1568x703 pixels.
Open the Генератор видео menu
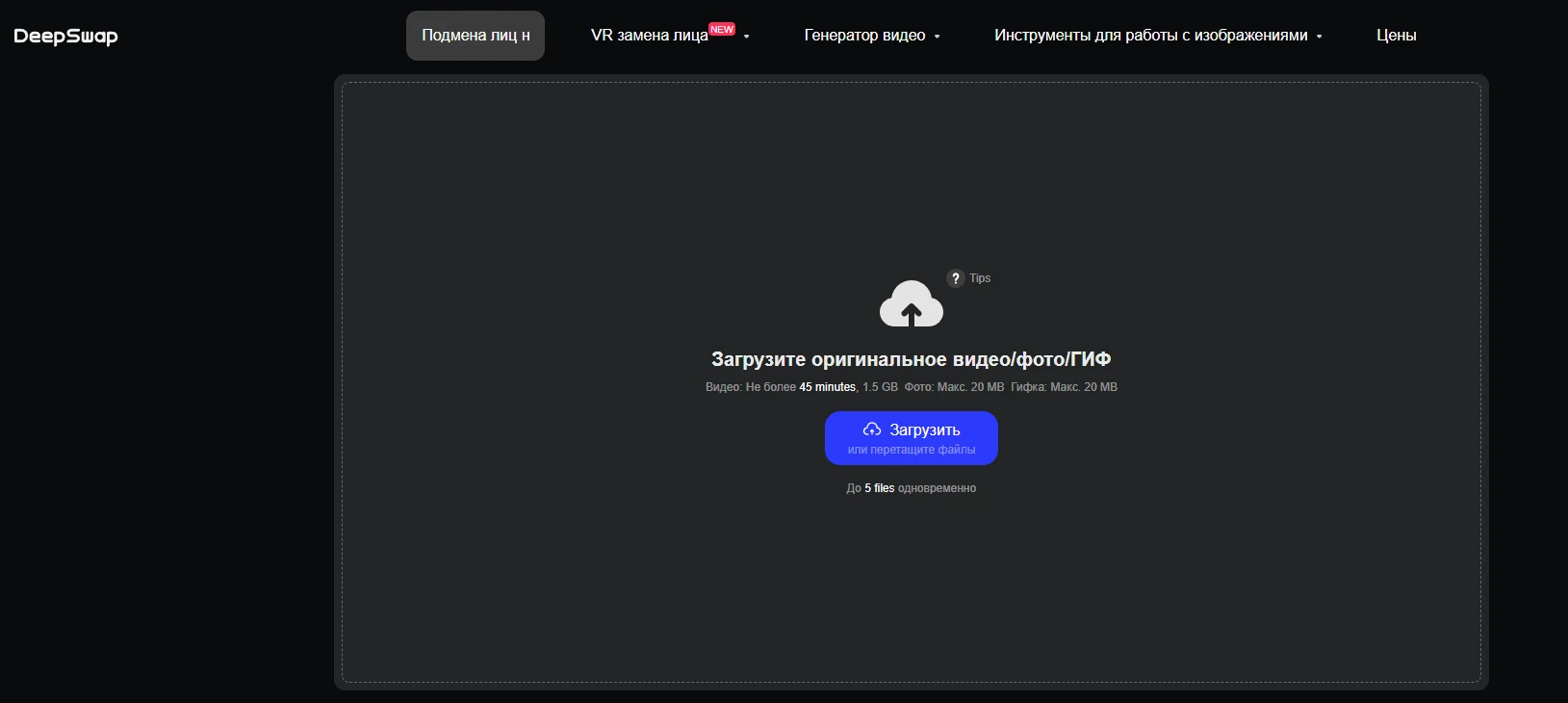point(864,36)
